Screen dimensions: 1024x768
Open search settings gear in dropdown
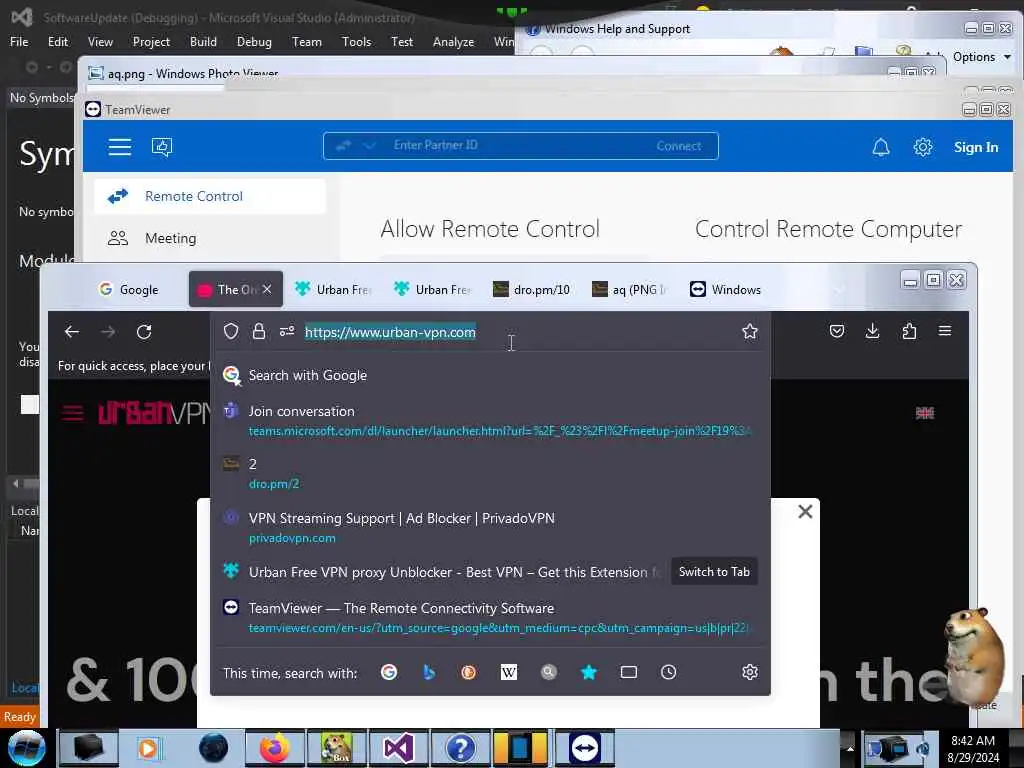tap(750, 672)
